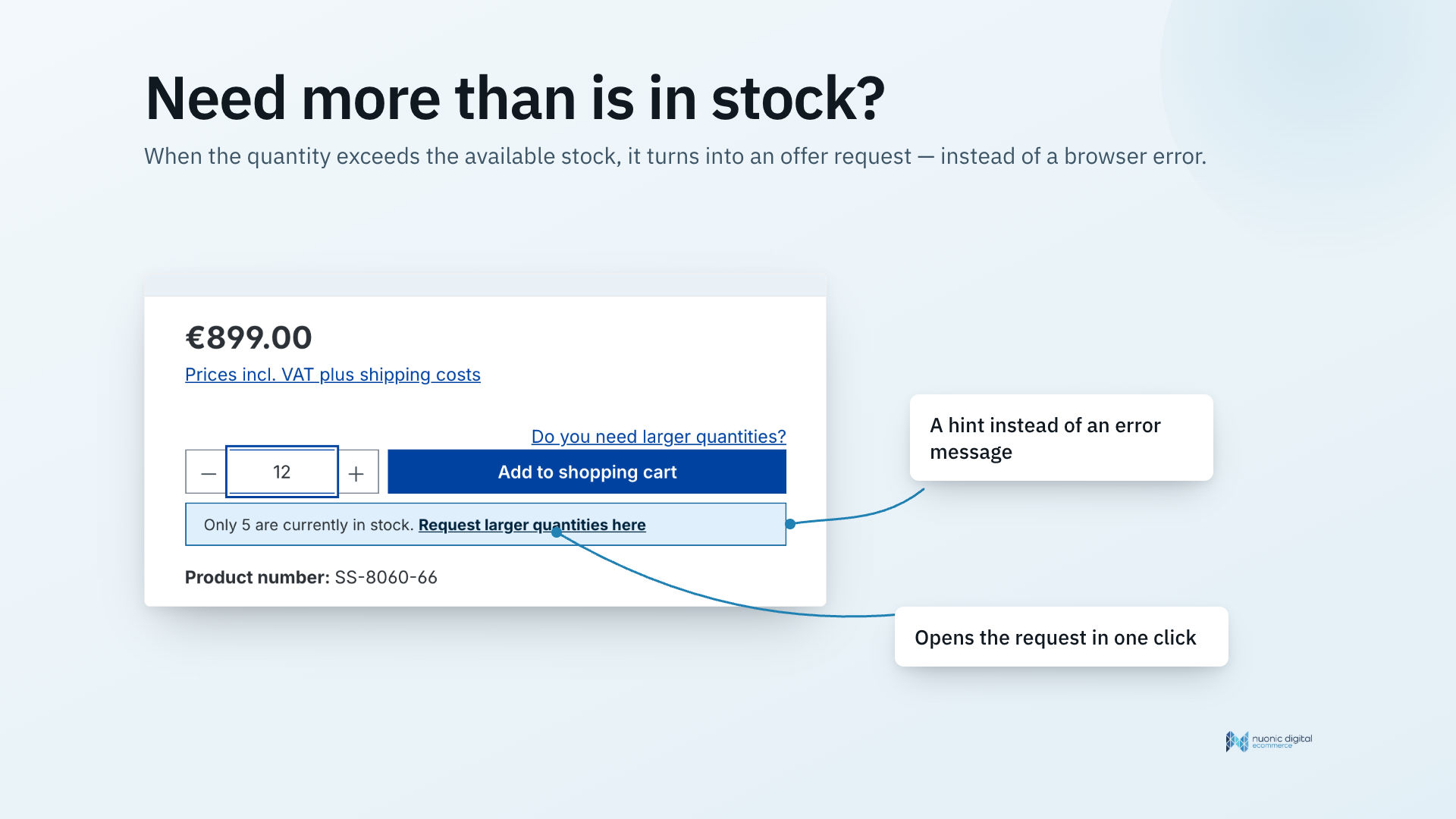Viewport: 1456px width, 819px height.
Task: Follow the 'Request larger quantities here' link
Action: [532, 525]
